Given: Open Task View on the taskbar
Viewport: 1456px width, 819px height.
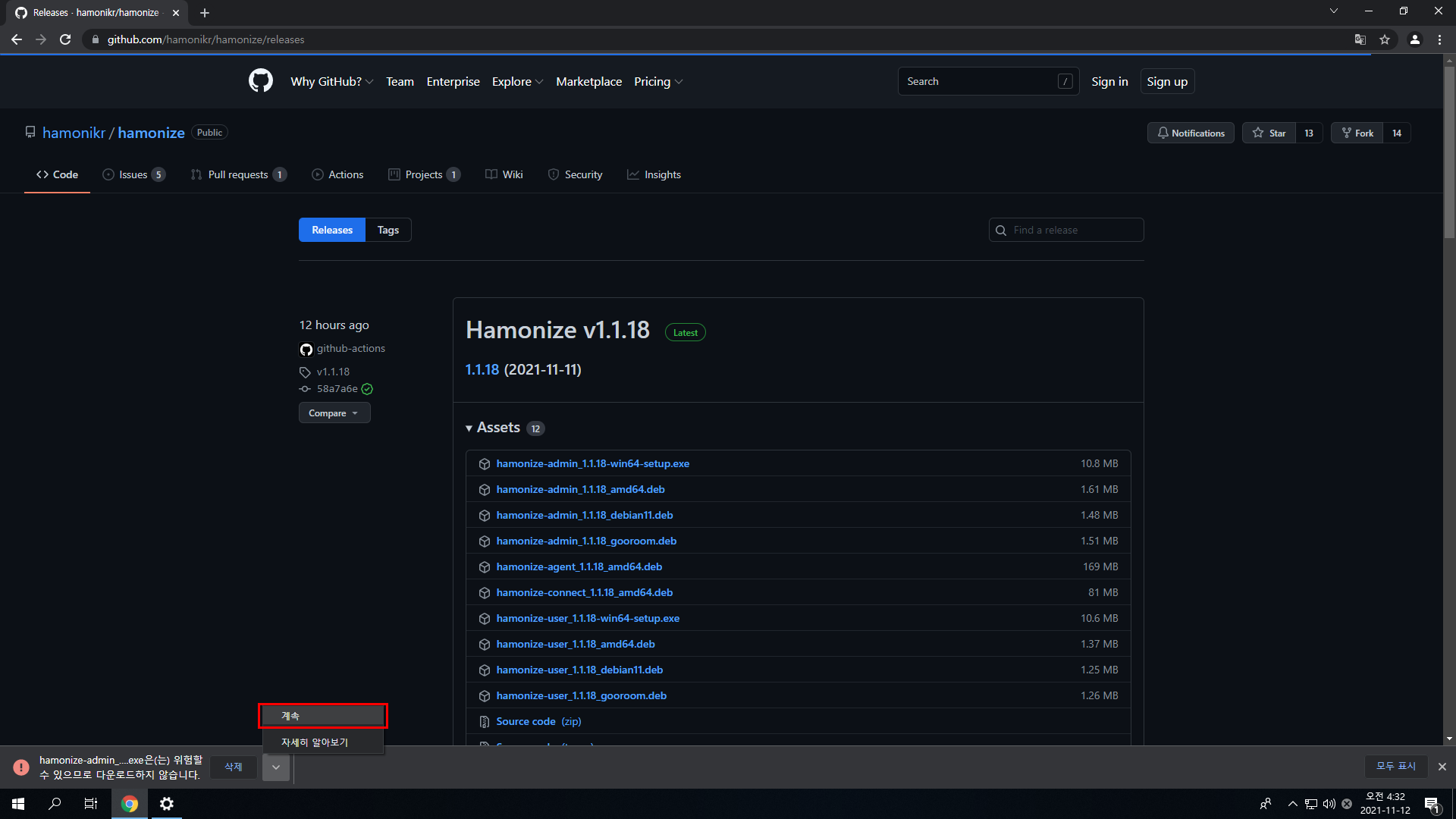Looking at the screenshot, I should pos(91,804).
